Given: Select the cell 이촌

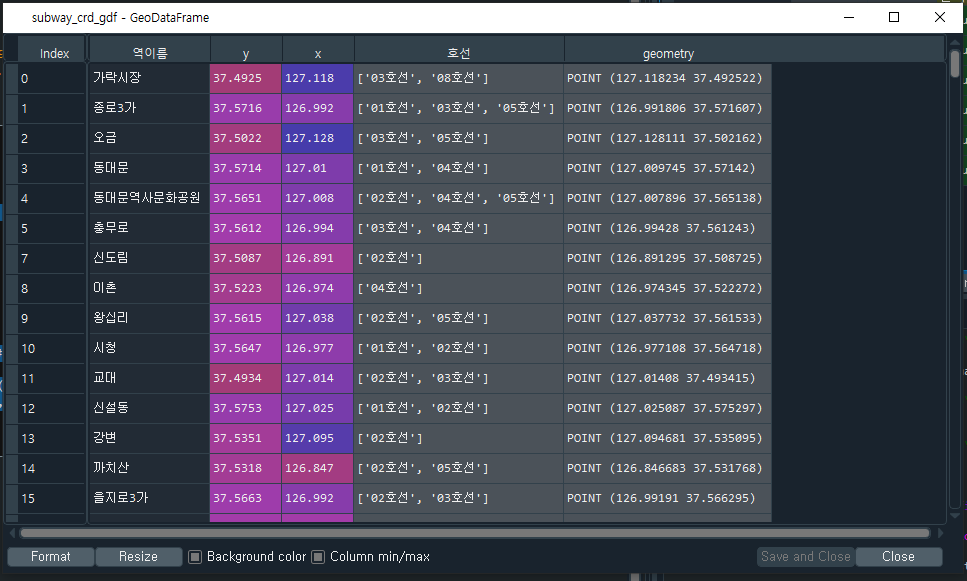Looking at the screenshot, I should 149,288.
